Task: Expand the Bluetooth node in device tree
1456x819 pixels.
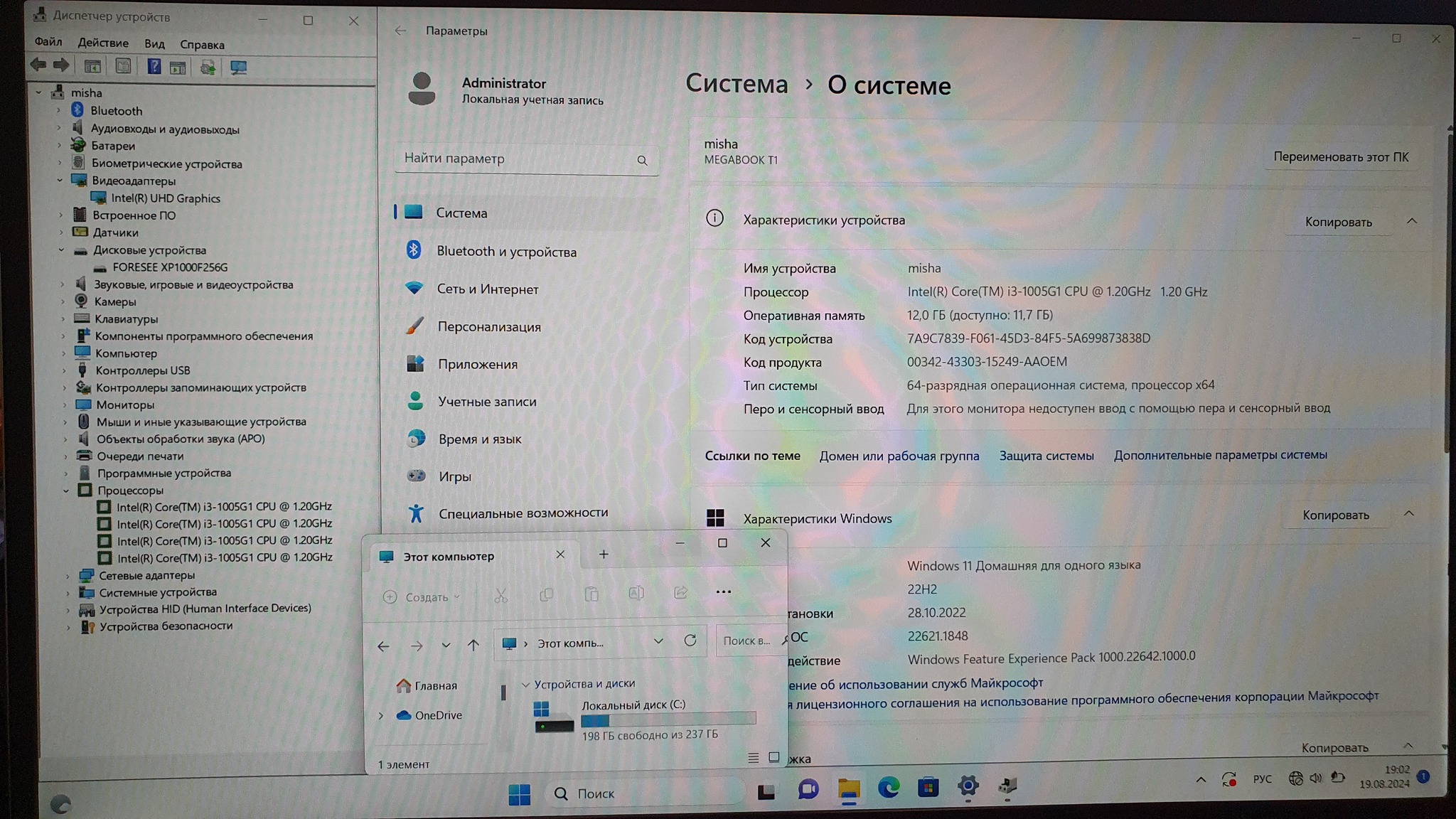Action: [x=59, y=111]
